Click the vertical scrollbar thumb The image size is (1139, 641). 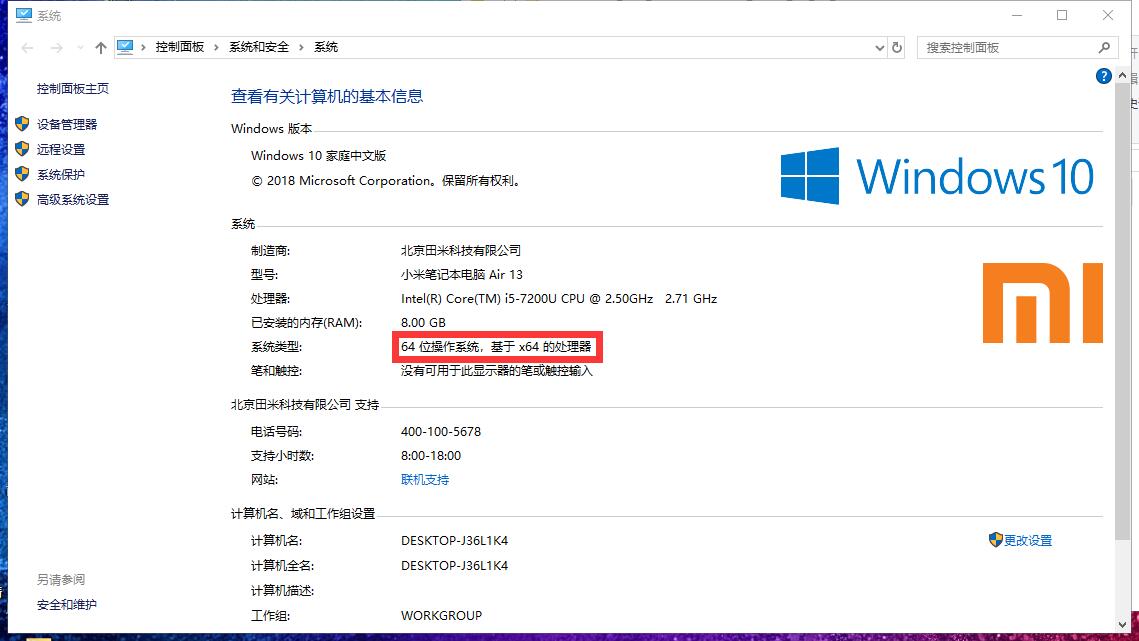1123,313
